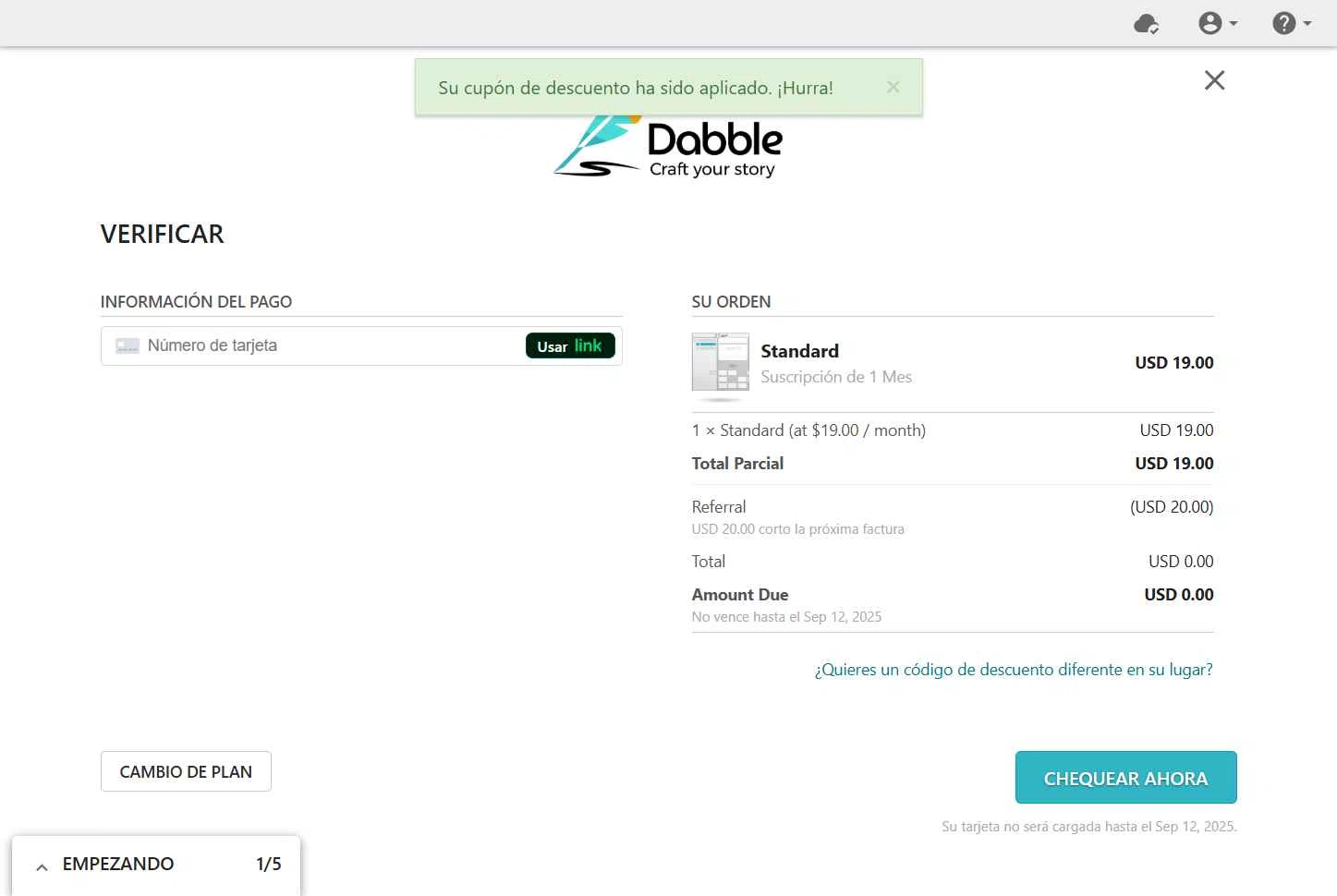Screen dimensions: 1337x896
Task: Click the coupon applied success message
Action: [636, 88]
